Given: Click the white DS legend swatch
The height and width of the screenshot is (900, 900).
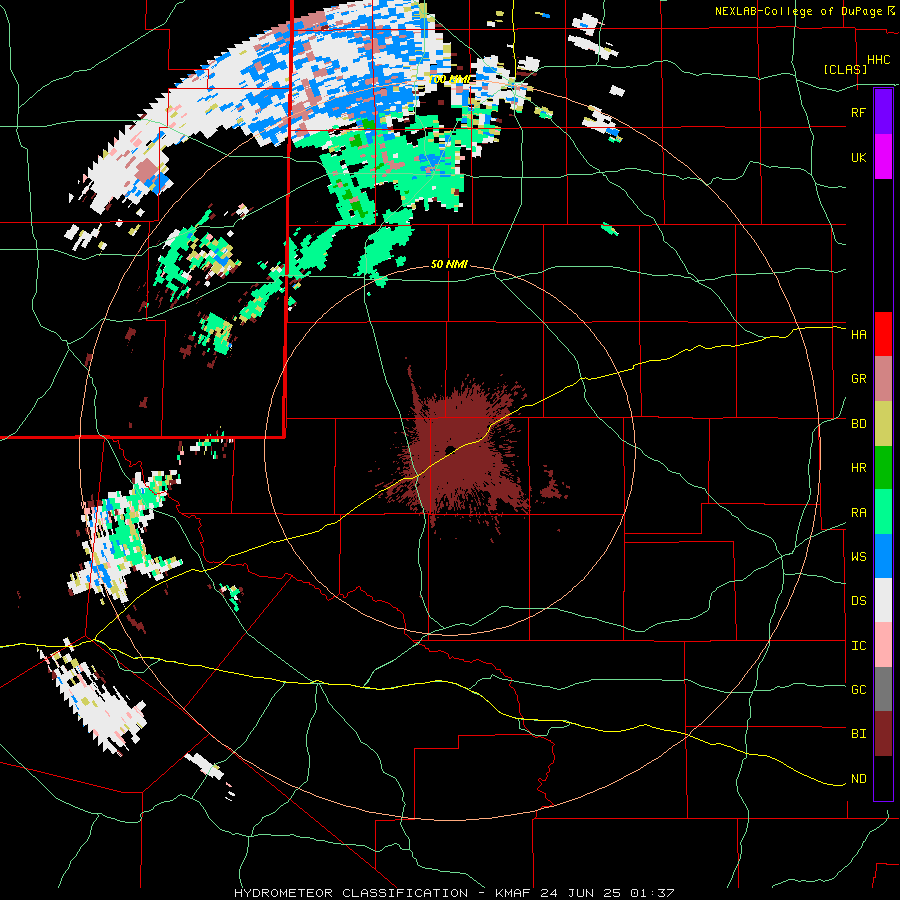Looking at the screenshot, I should tap(883, 600).
